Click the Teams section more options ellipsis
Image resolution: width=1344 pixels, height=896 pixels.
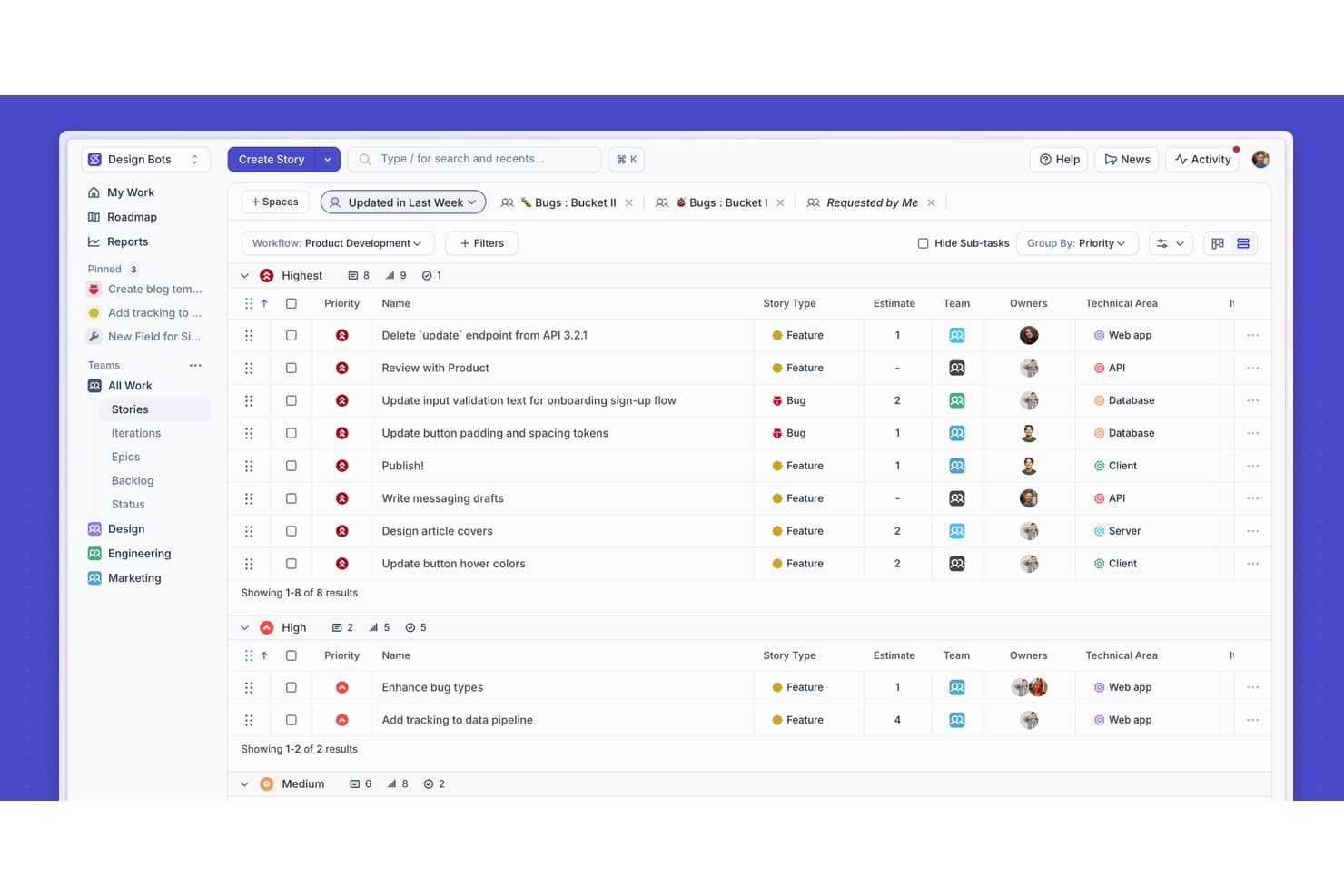195,365
